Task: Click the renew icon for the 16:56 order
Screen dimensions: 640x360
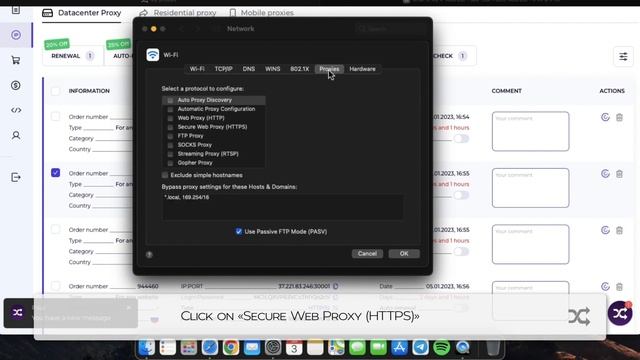Action: [x=605, y=287]
